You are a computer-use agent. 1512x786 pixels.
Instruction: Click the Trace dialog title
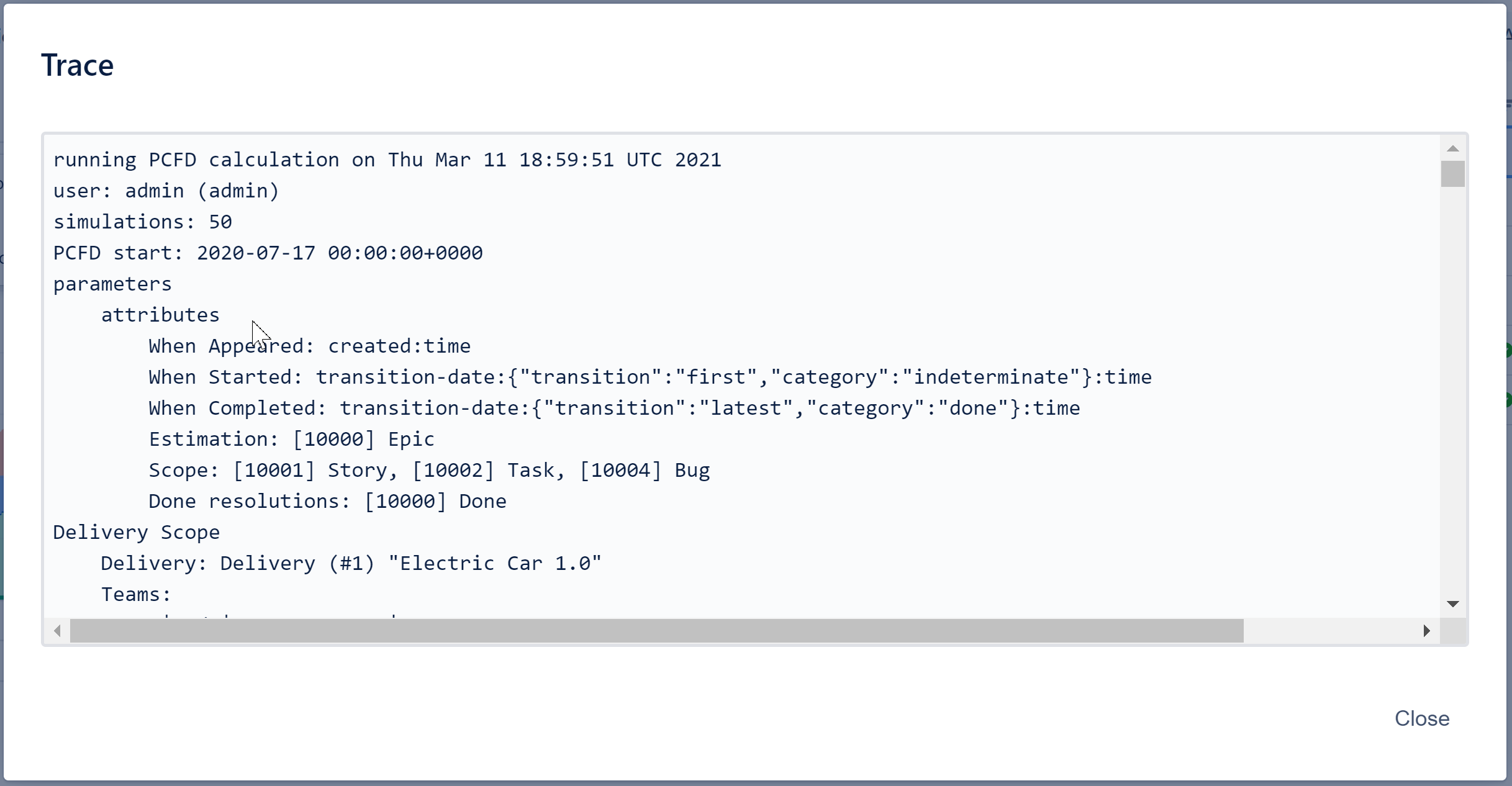77,65
